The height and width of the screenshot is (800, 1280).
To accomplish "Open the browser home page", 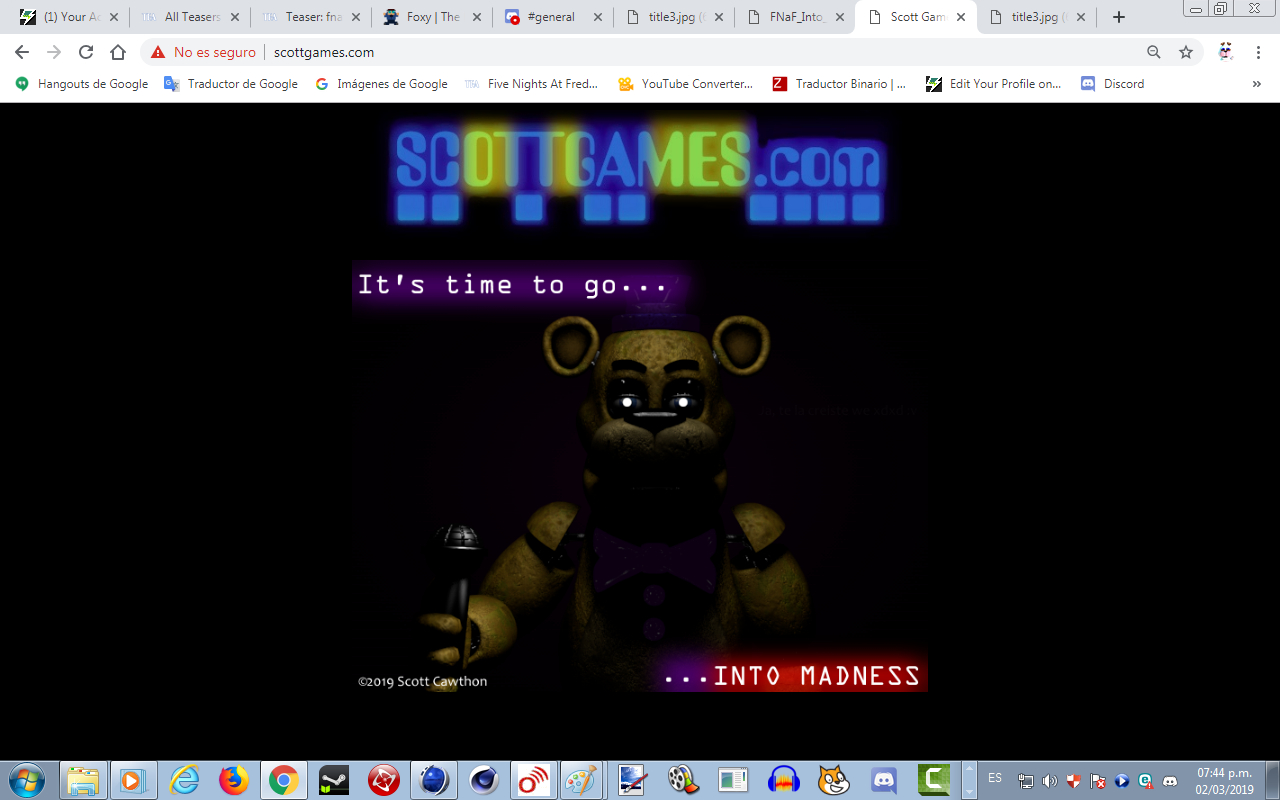I will click(118, 52).
